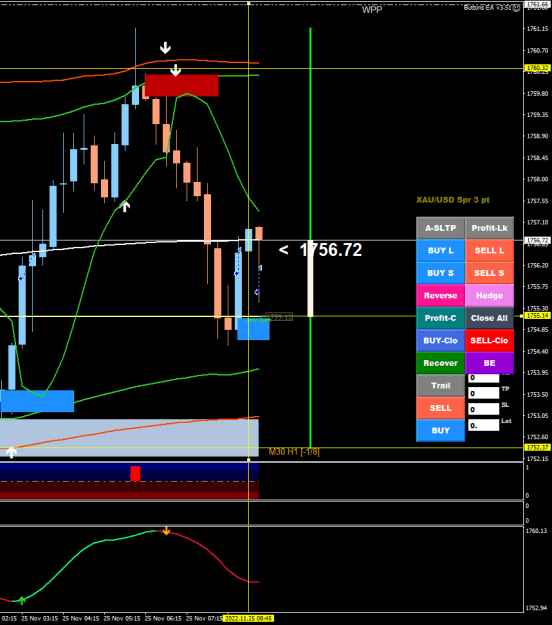Click the orange arrow on oscillator line
This screenshot has width=552, height=625.
[x=166, y=531]
